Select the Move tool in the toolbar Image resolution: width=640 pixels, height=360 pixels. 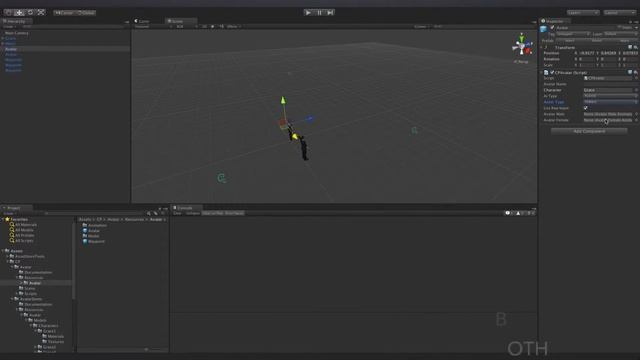19,12
